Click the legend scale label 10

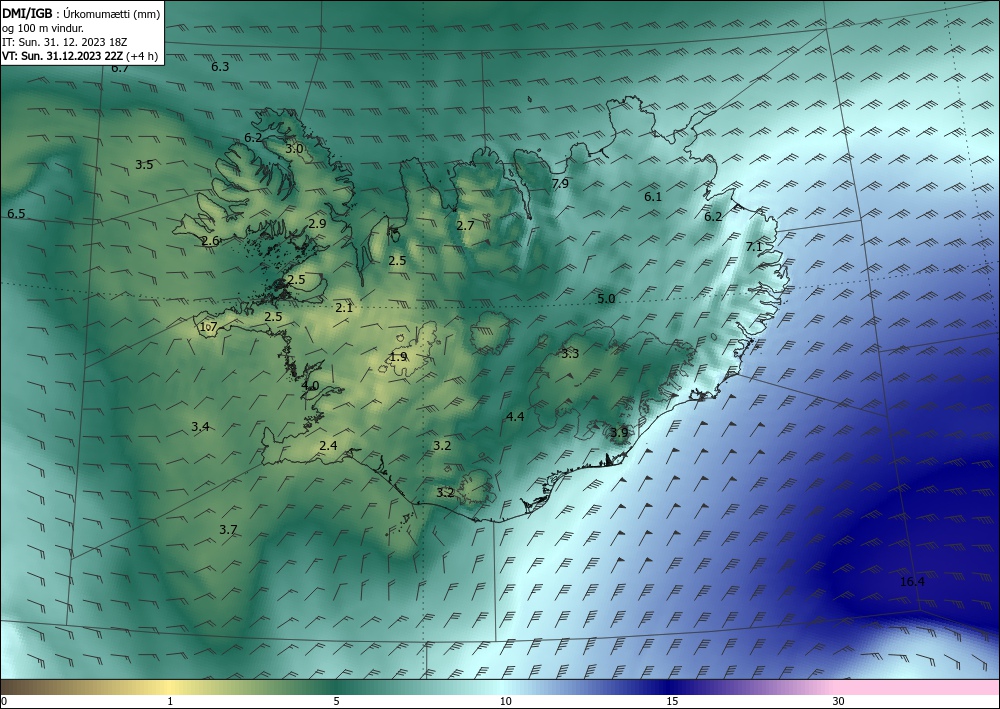pos(505,701)
